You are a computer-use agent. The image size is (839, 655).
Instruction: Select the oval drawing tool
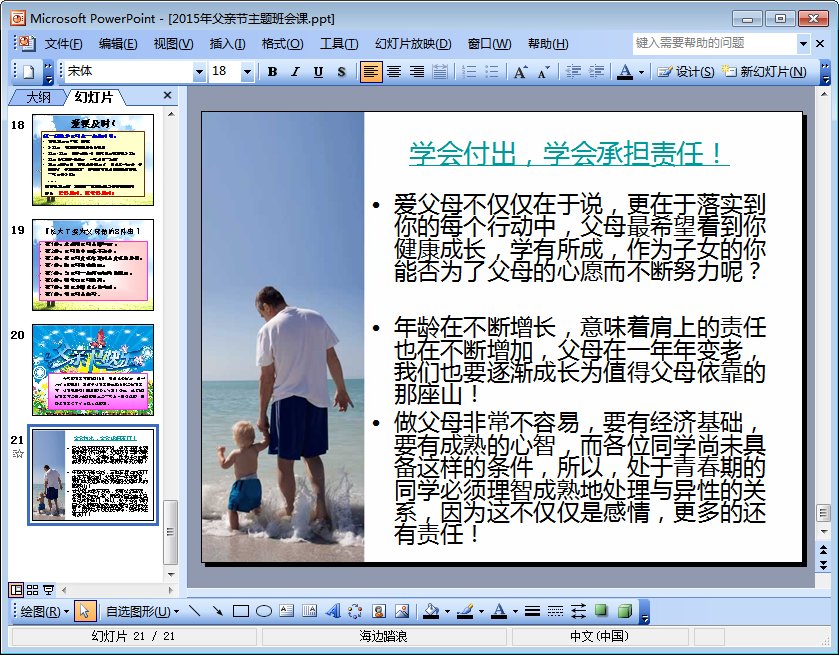point(264,611)
